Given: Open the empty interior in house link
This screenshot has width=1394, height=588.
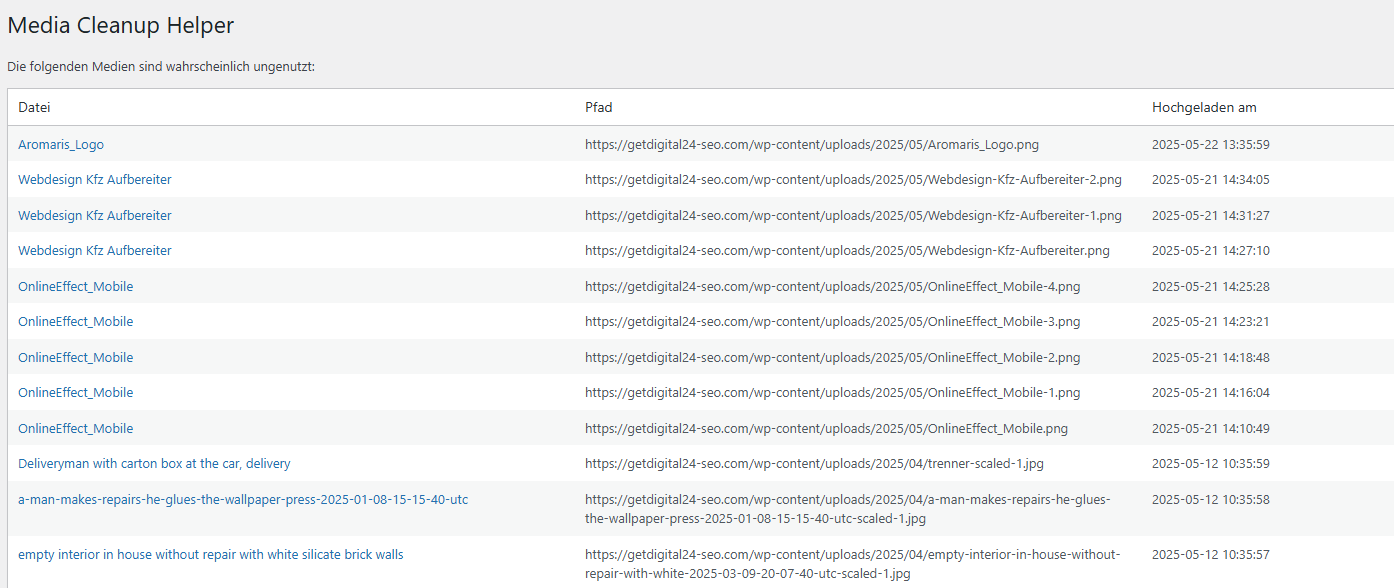Looking at the screenshot, I should 211,554.
